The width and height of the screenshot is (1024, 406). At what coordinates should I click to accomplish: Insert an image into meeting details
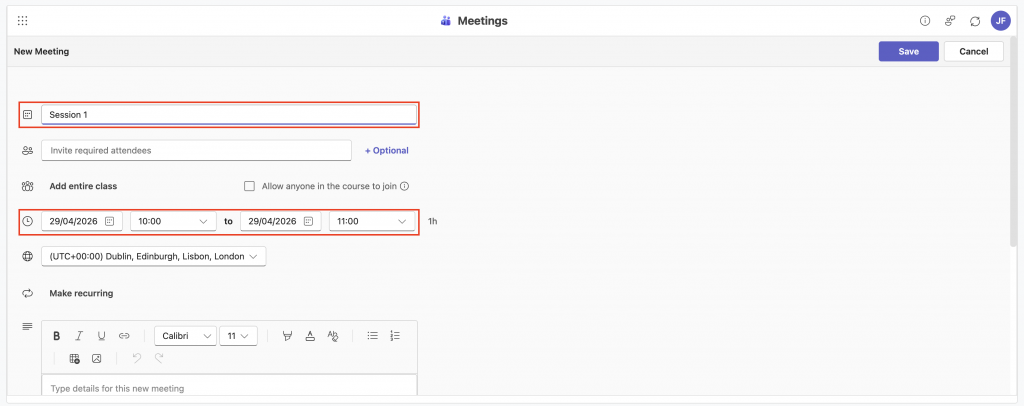point(97,358)
